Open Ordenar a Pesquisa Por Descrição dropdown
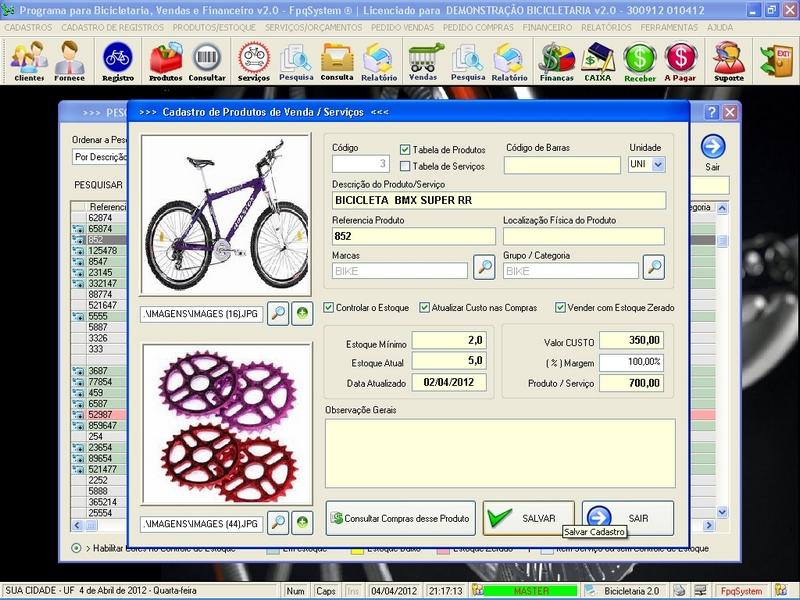Viewport: 800px width, 600px height. click(101, 157)
